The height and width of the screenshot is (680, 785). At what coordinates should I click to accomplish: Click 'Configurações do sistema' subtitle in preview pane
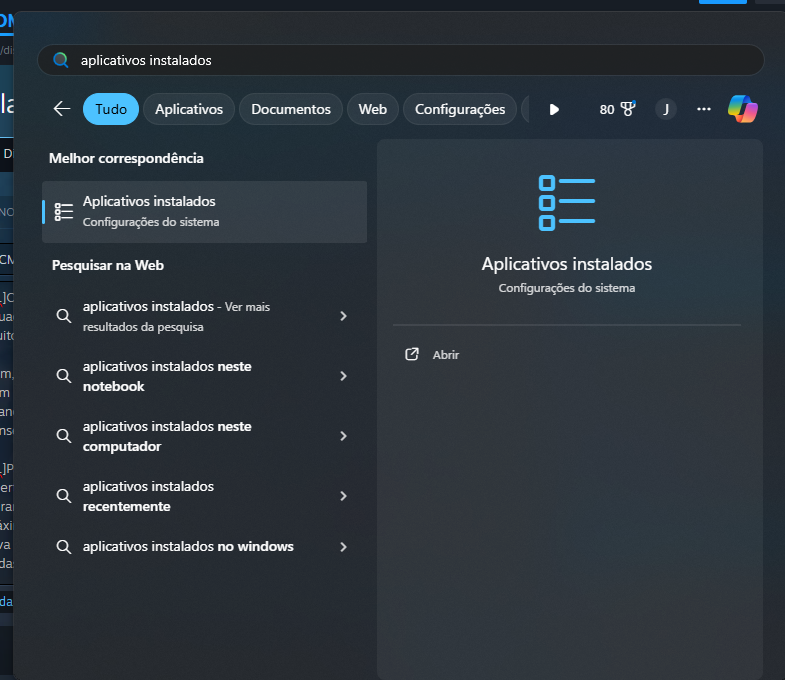click(x=567, y=288)
